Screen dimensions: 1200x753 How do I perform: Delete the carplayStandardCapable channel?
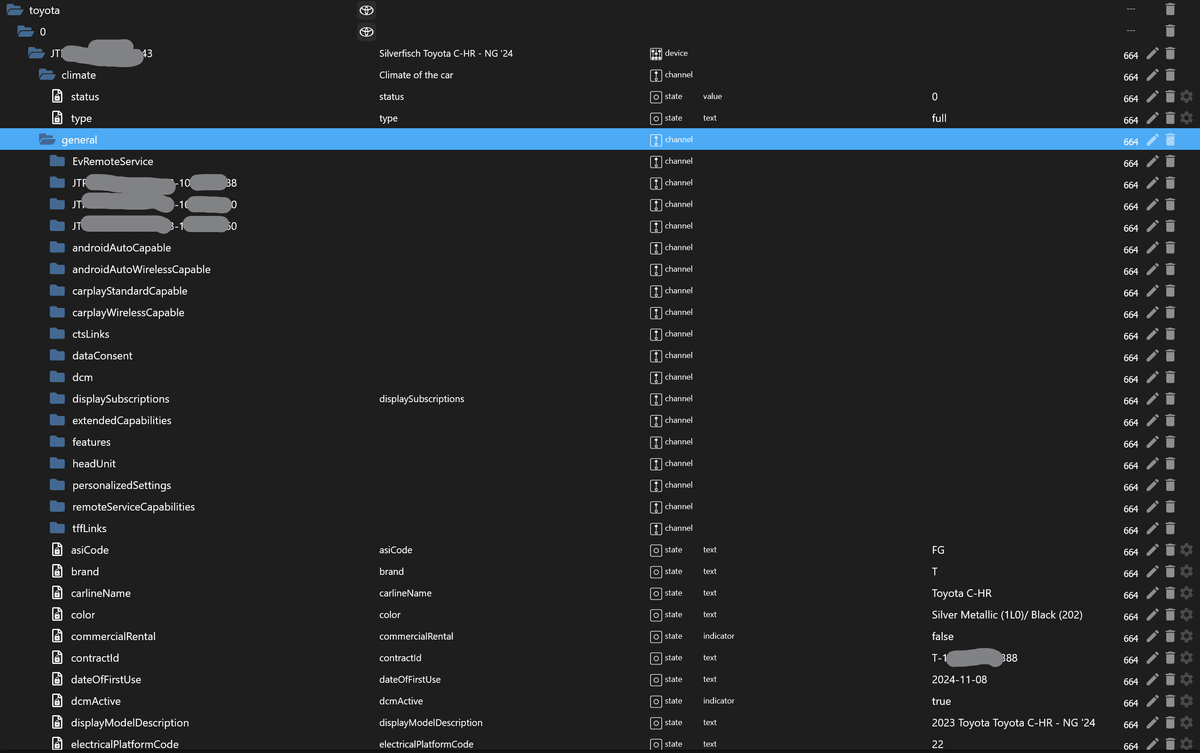click(x=1170, y=291)
